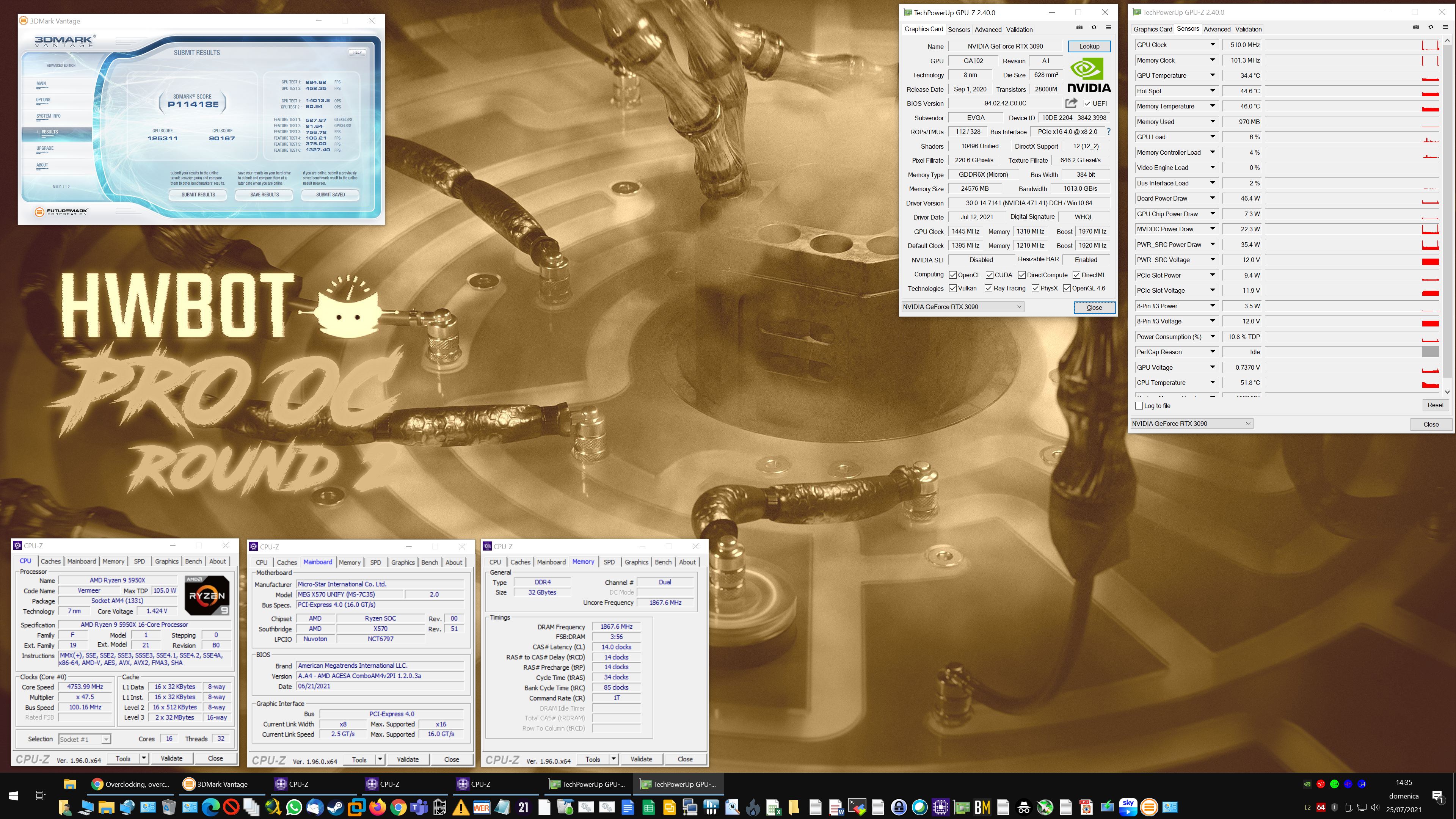Click the Tools dropdown arrow in CPU-Z Memory window
The height and width of the screenshot is (819, 1456).
614,759
